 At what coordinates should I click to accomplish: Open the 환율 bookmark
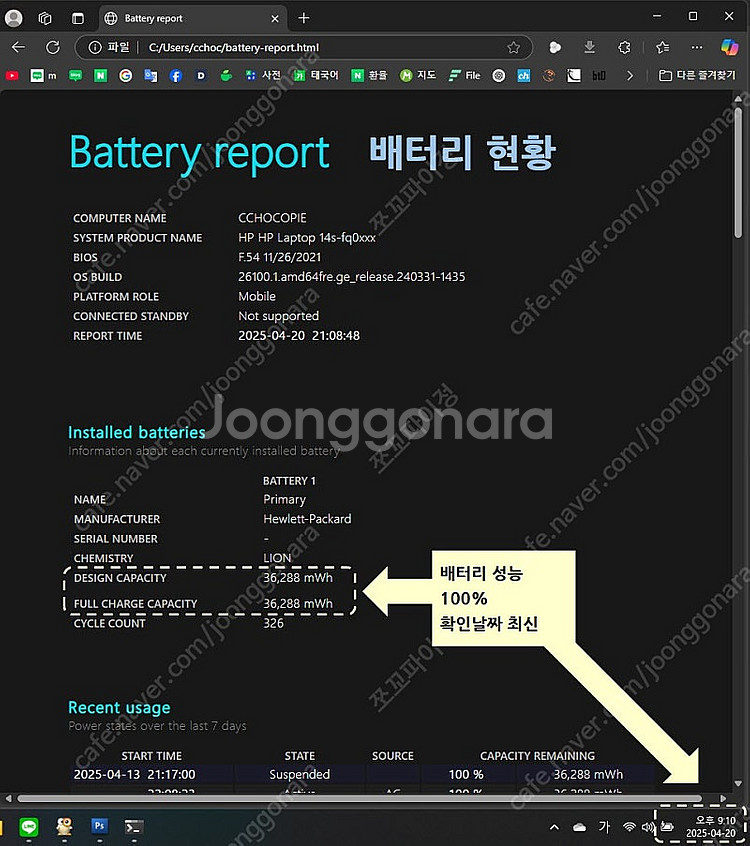[370, 76]
